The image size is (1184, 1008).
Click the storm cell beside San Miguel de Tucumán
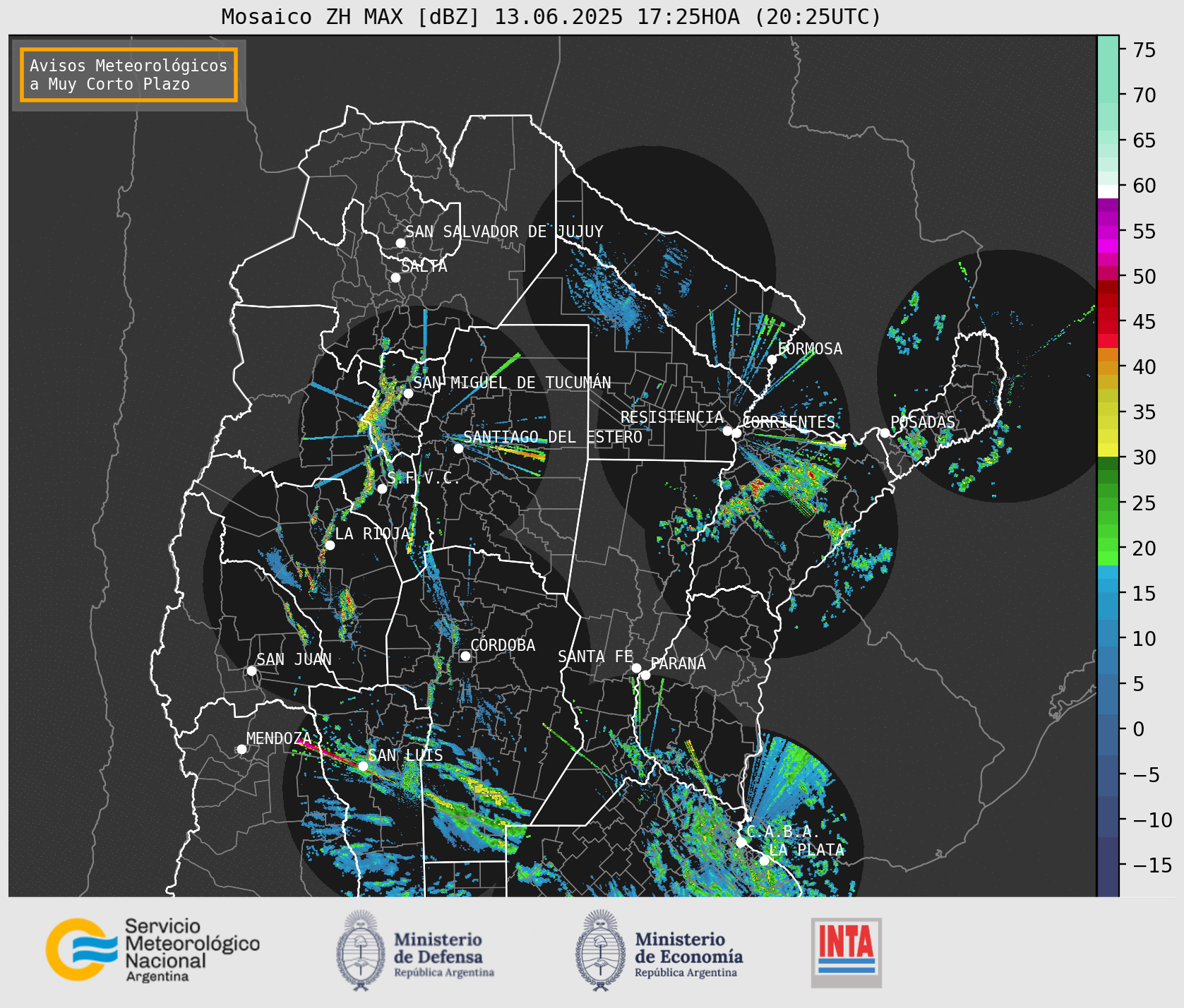(380, 409)
